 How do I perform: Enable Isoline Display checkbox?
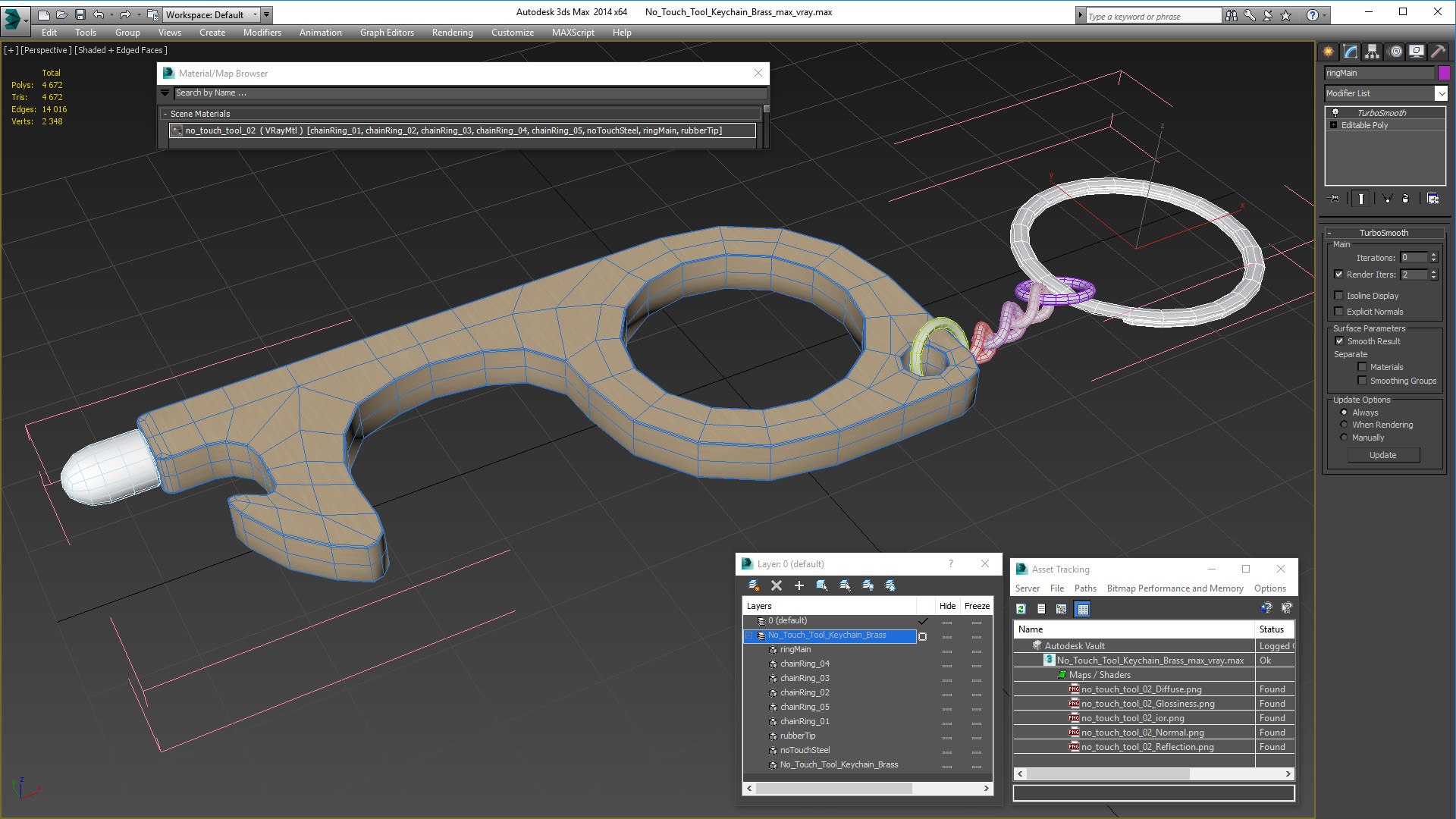tap(1338, 296)
